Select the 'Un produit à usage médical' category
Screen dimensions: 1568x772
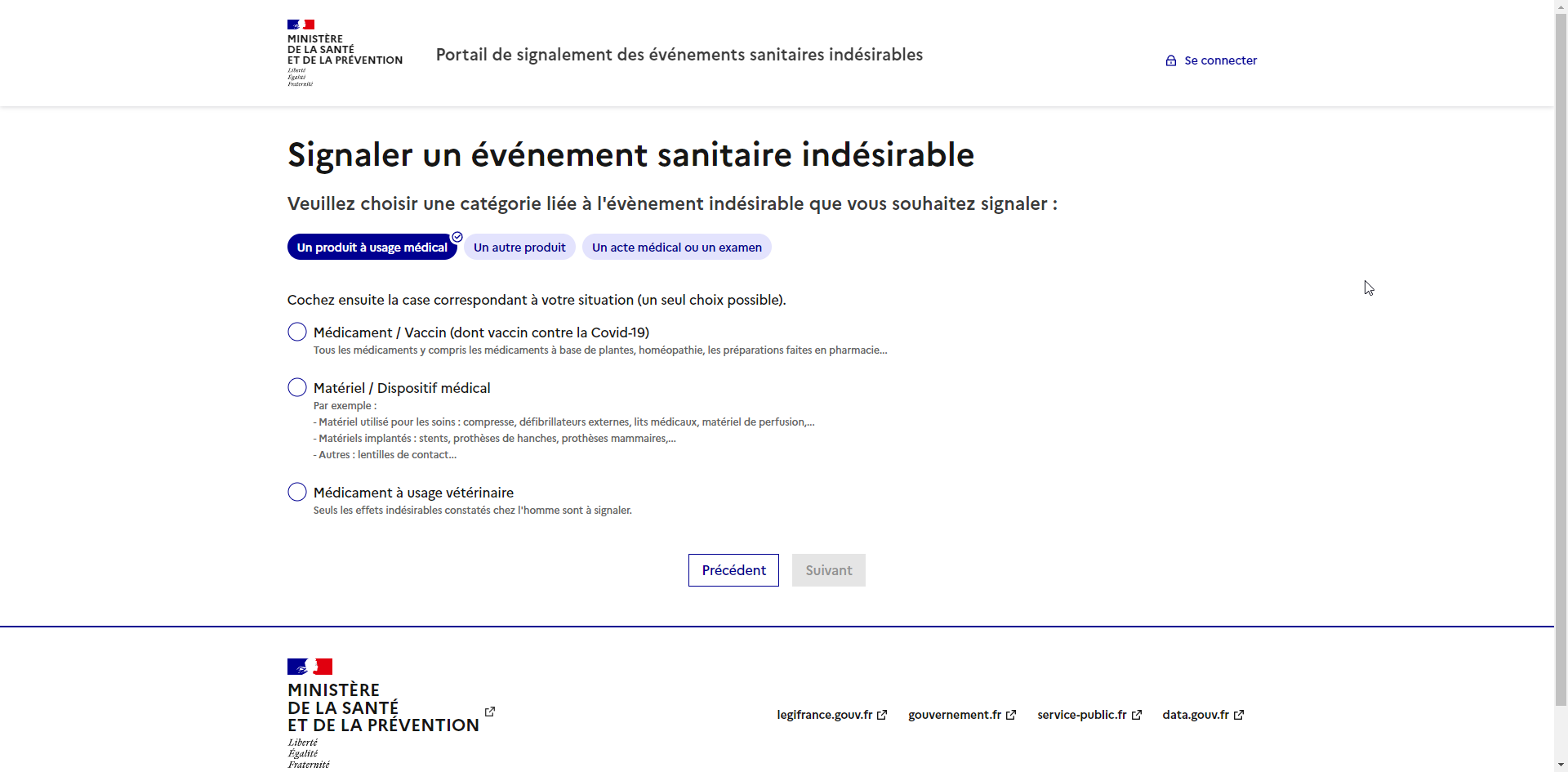pos(372,248)
